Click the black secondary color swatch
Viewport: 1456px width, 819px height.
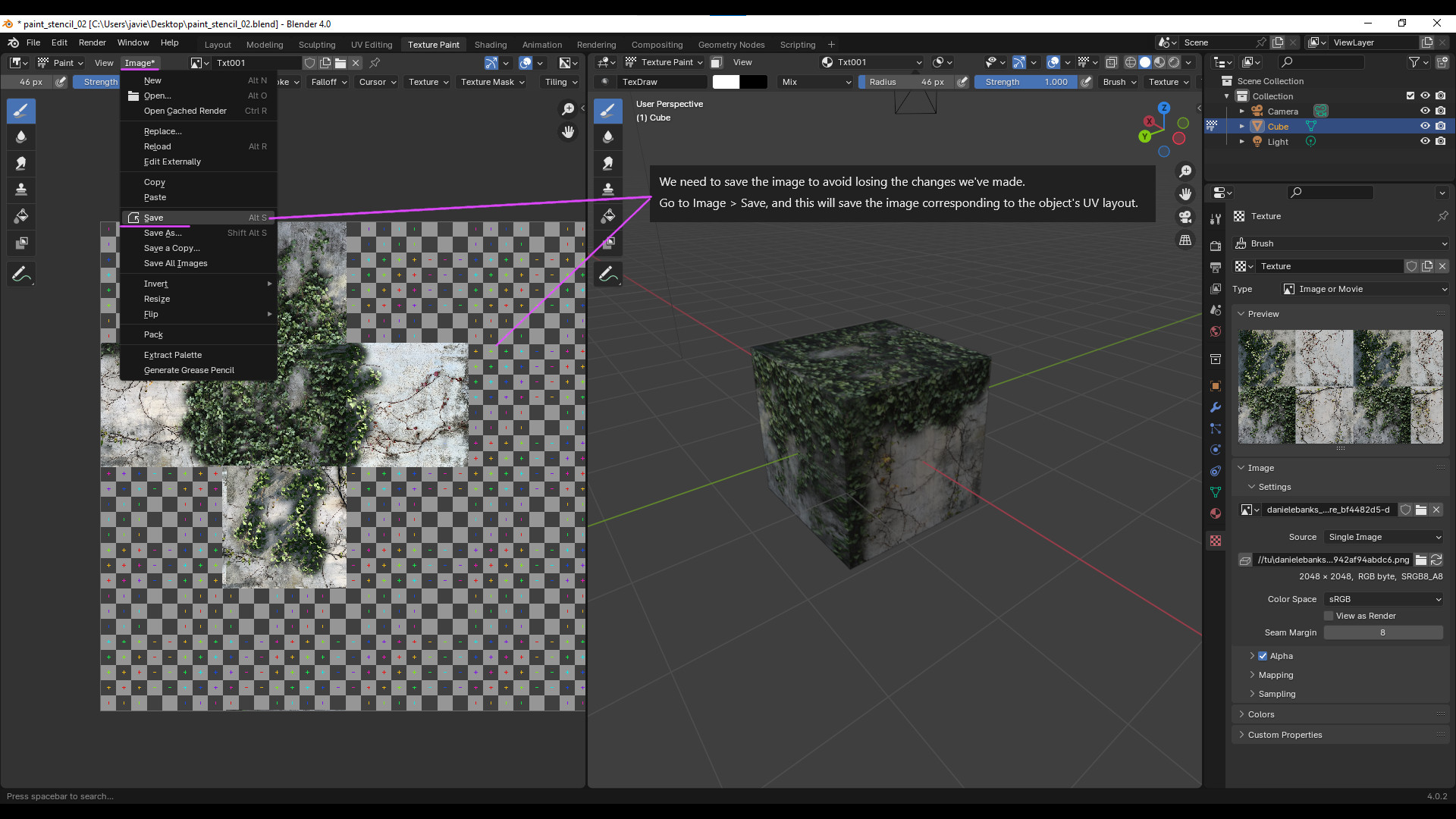click(x=754, y=82)
